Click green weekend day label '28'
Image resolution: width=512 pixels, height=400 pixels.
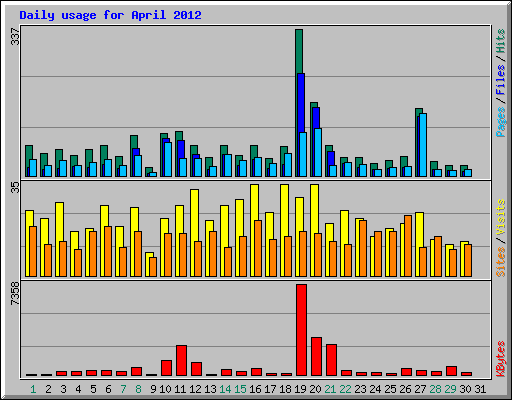435,389
